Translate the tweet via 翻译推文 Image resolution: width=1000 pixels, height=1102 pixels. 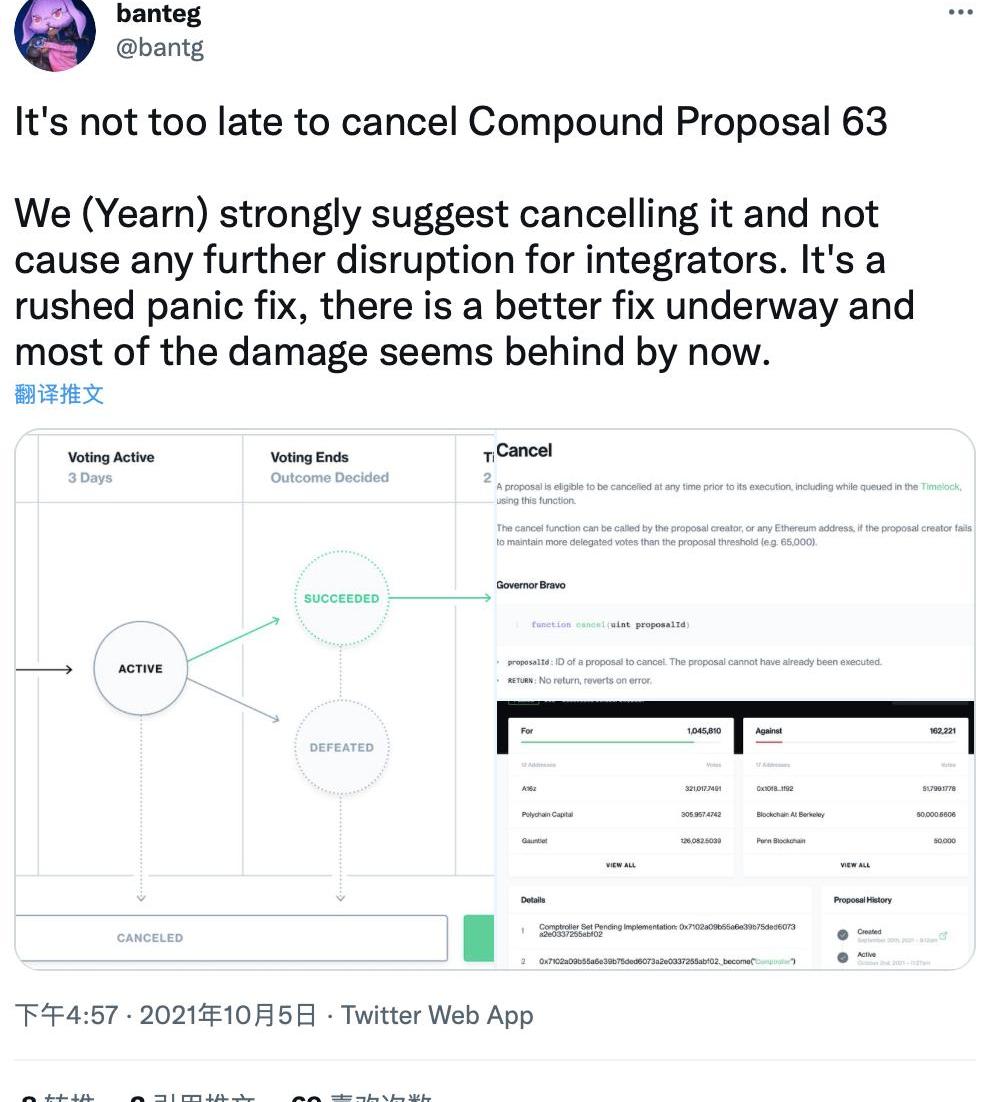coord(59,393)
